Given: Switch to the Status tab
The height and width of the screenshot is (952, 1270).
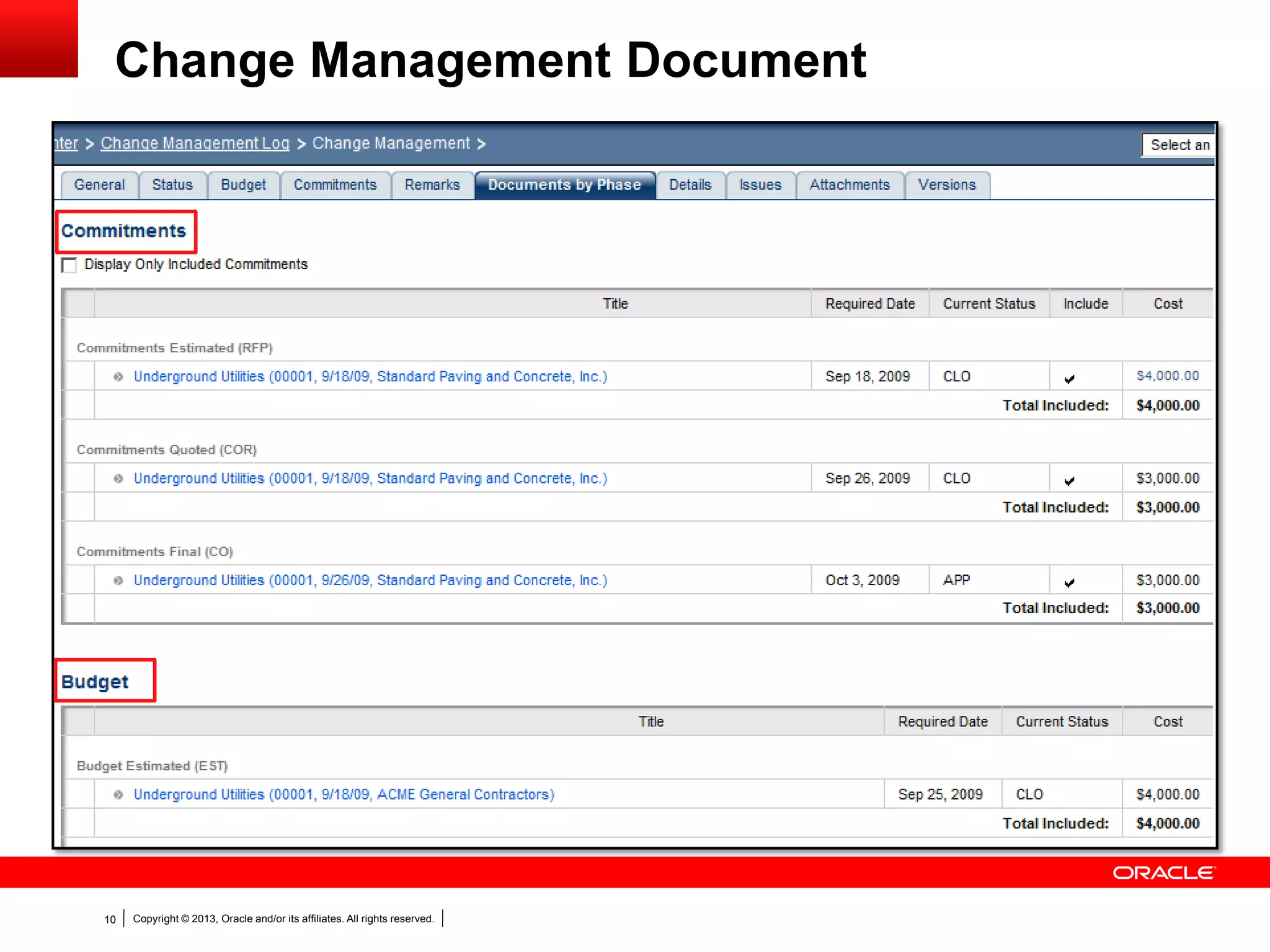Looking at the screenshot, I should pos(172,185).
